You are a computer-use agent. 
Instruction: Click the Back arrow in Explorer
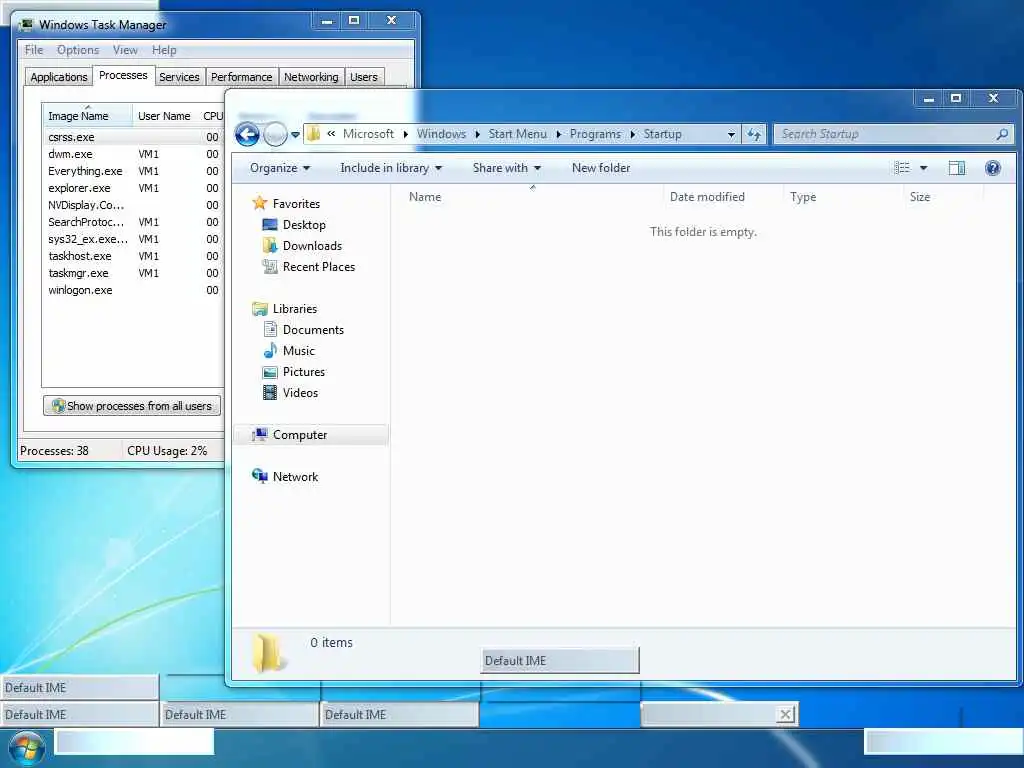248,135
